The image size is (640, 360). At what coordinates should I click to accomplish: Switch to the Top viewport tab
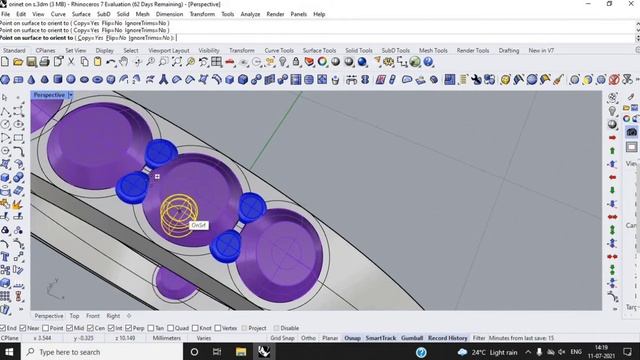coord(74,316)
